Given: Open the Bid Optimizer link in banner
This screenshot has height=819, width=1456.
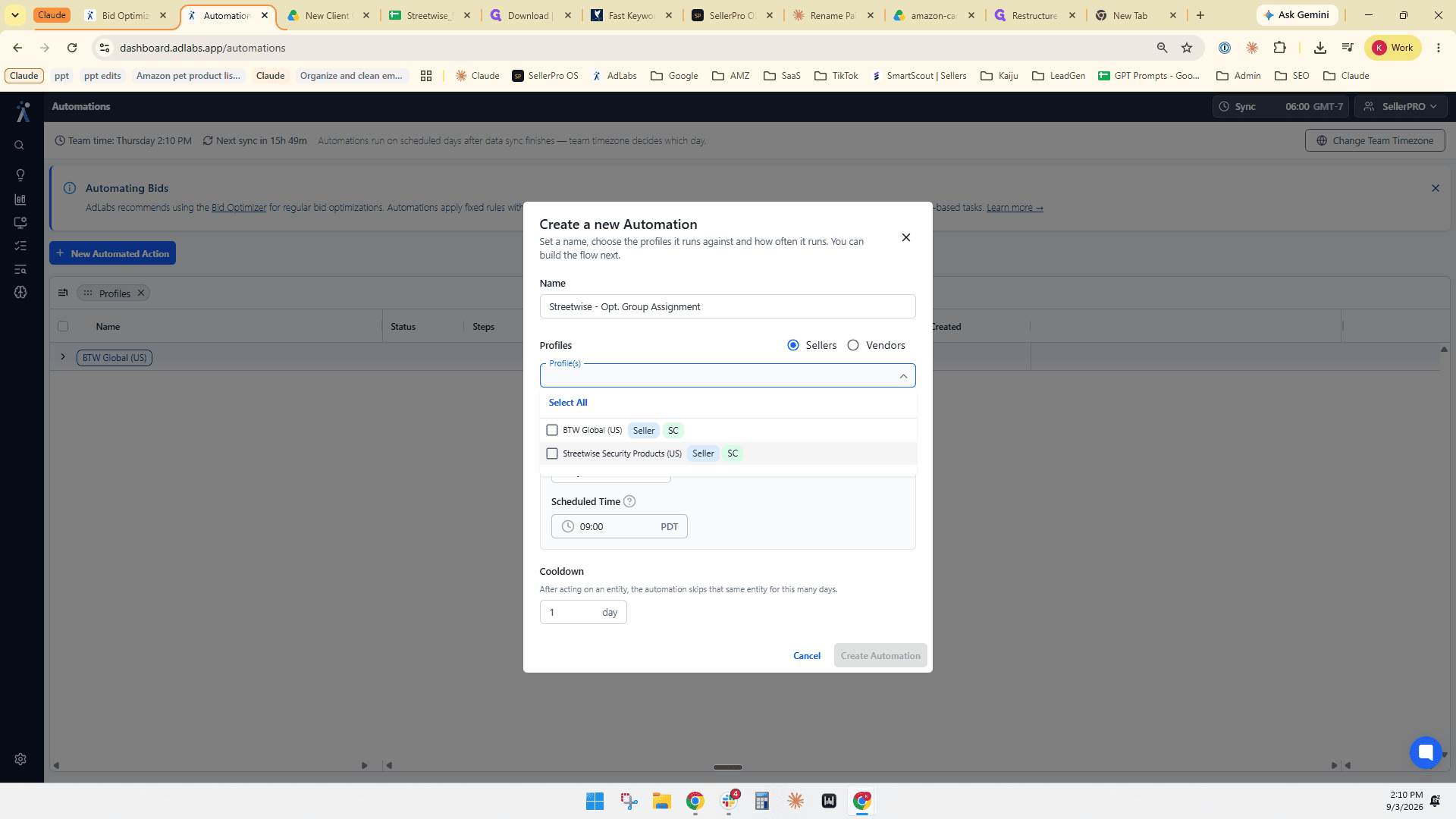Looking at the screenshot, I should 239,208.
